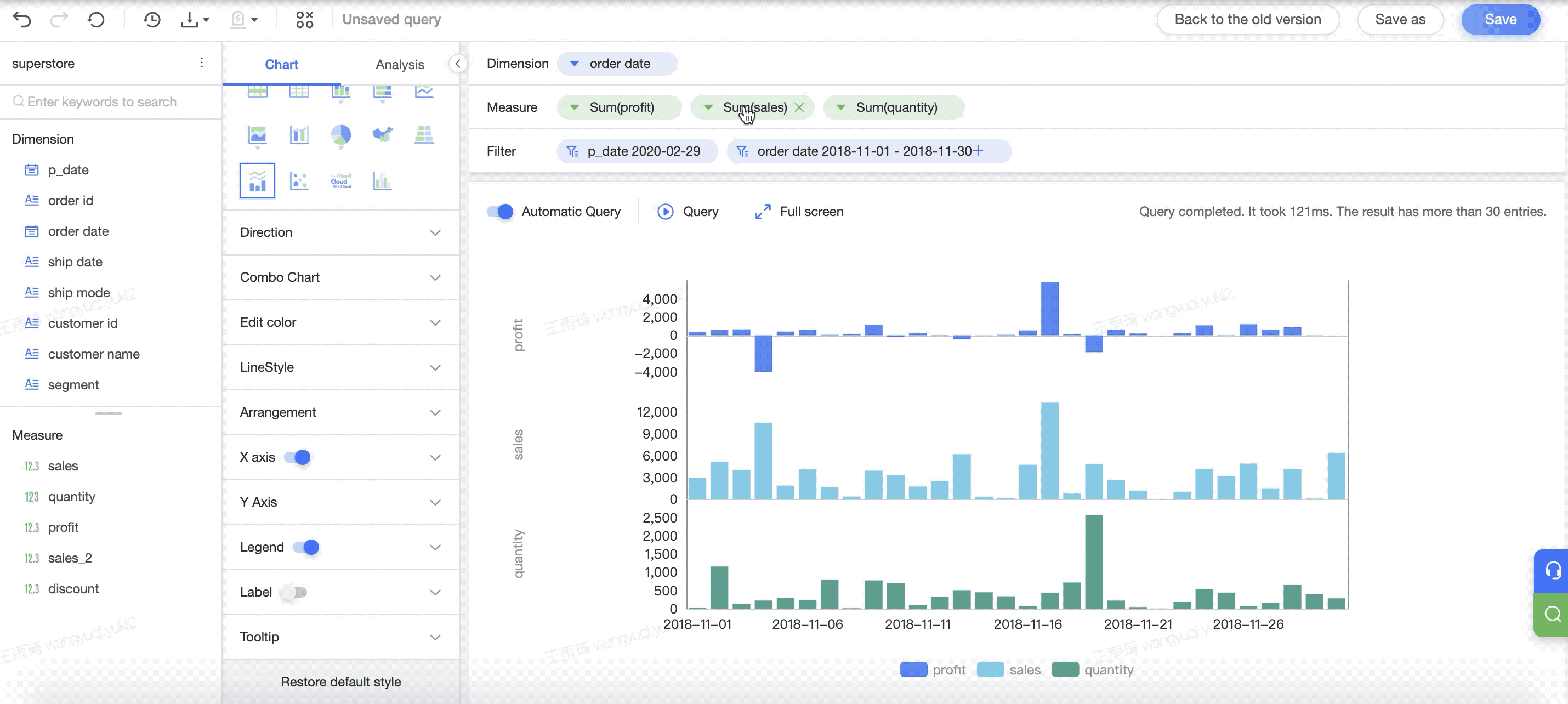The height and width of the screenshot is (704, 1568).
Task: Expand the Combo Chart section
Action: click(341, 277)
